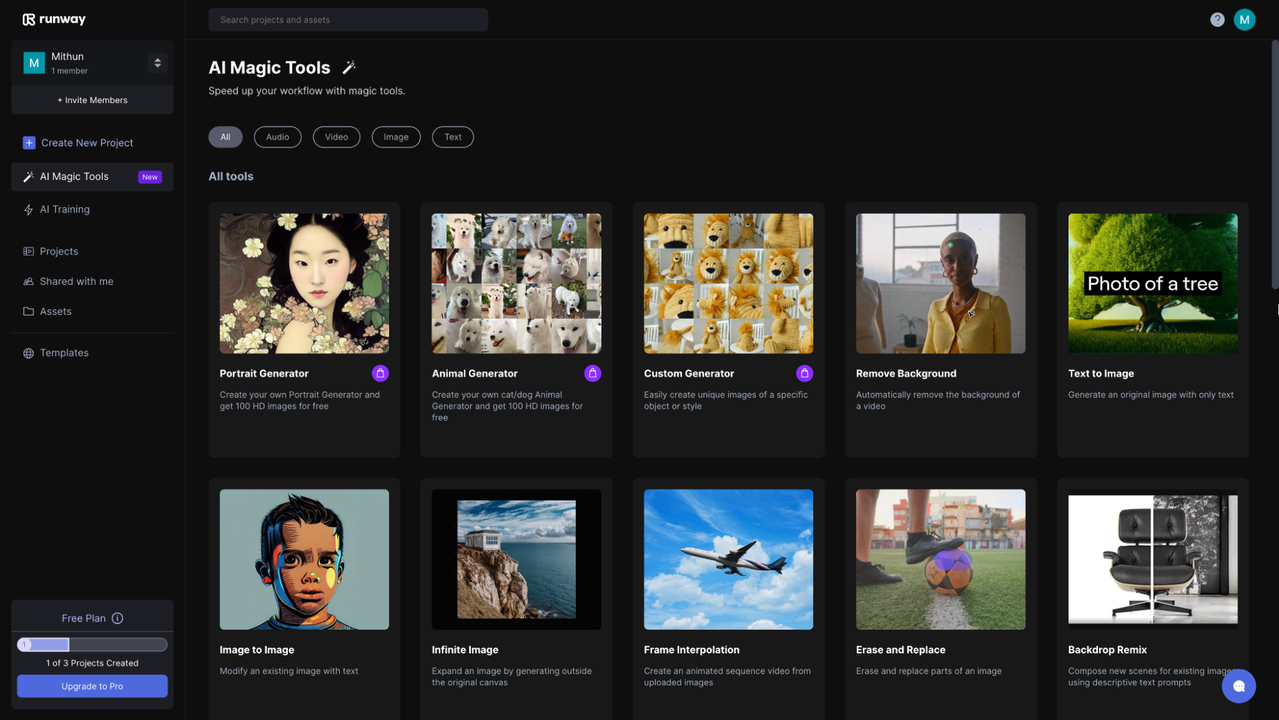Click the Custom Generator lock icon
Image resolution: width=1279 pixels, height=720 pixels.
(804, 373)
